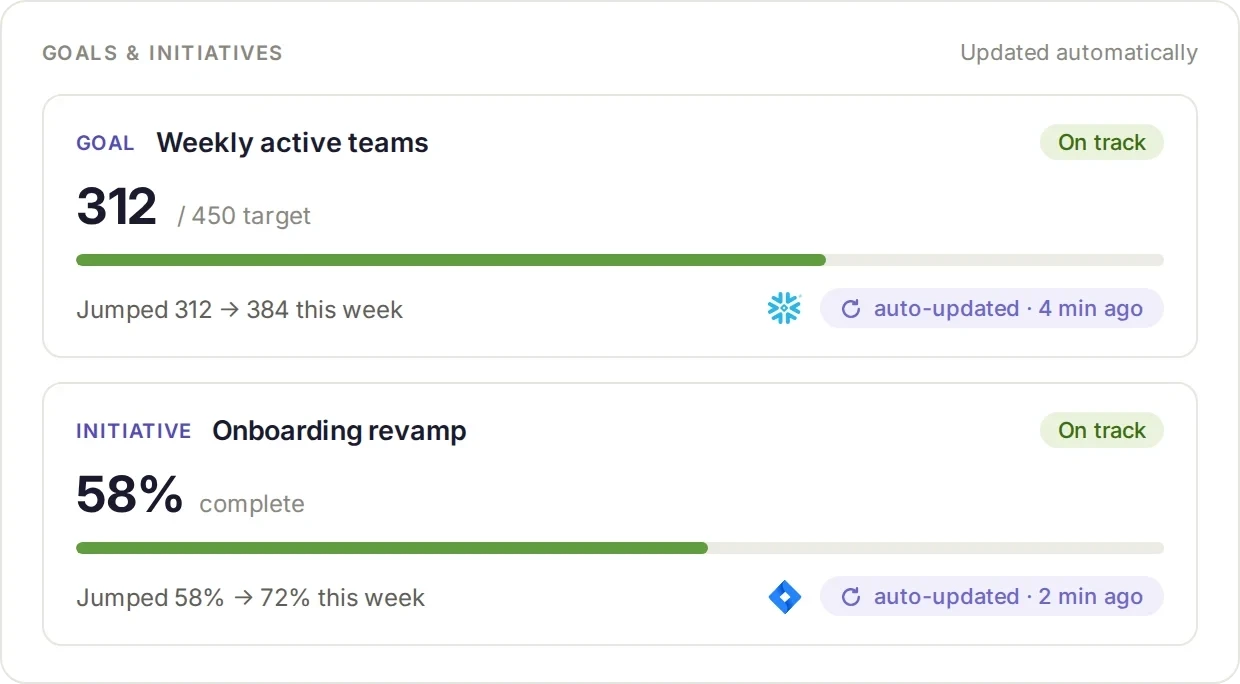Click refresh icon beside 2 min ago
The width and height of the screenshot is (1240, 684).
tap(851, 596)
